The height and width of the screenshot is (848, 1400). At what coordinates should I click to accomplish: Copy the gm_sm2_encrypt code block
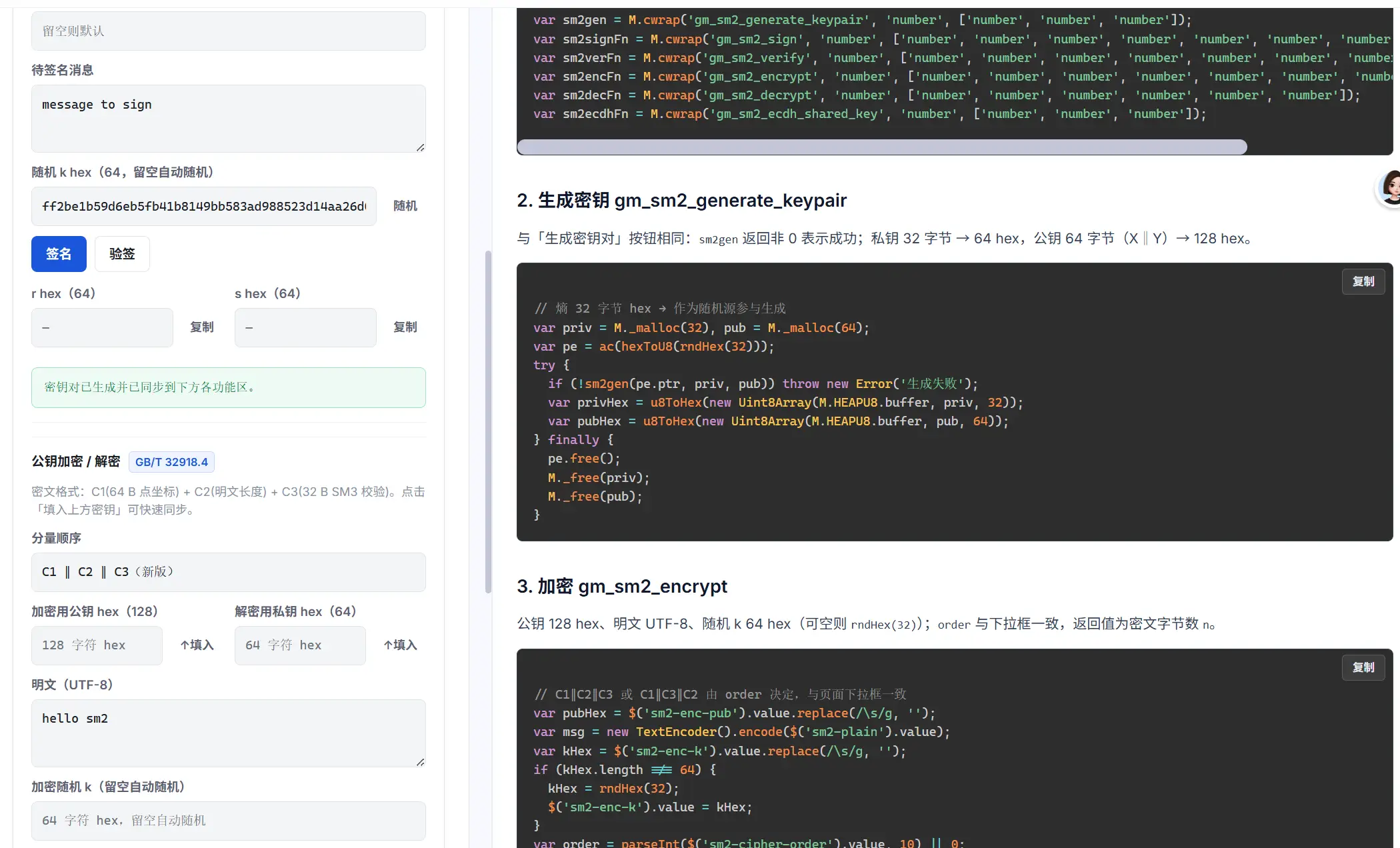[1363, 667]
